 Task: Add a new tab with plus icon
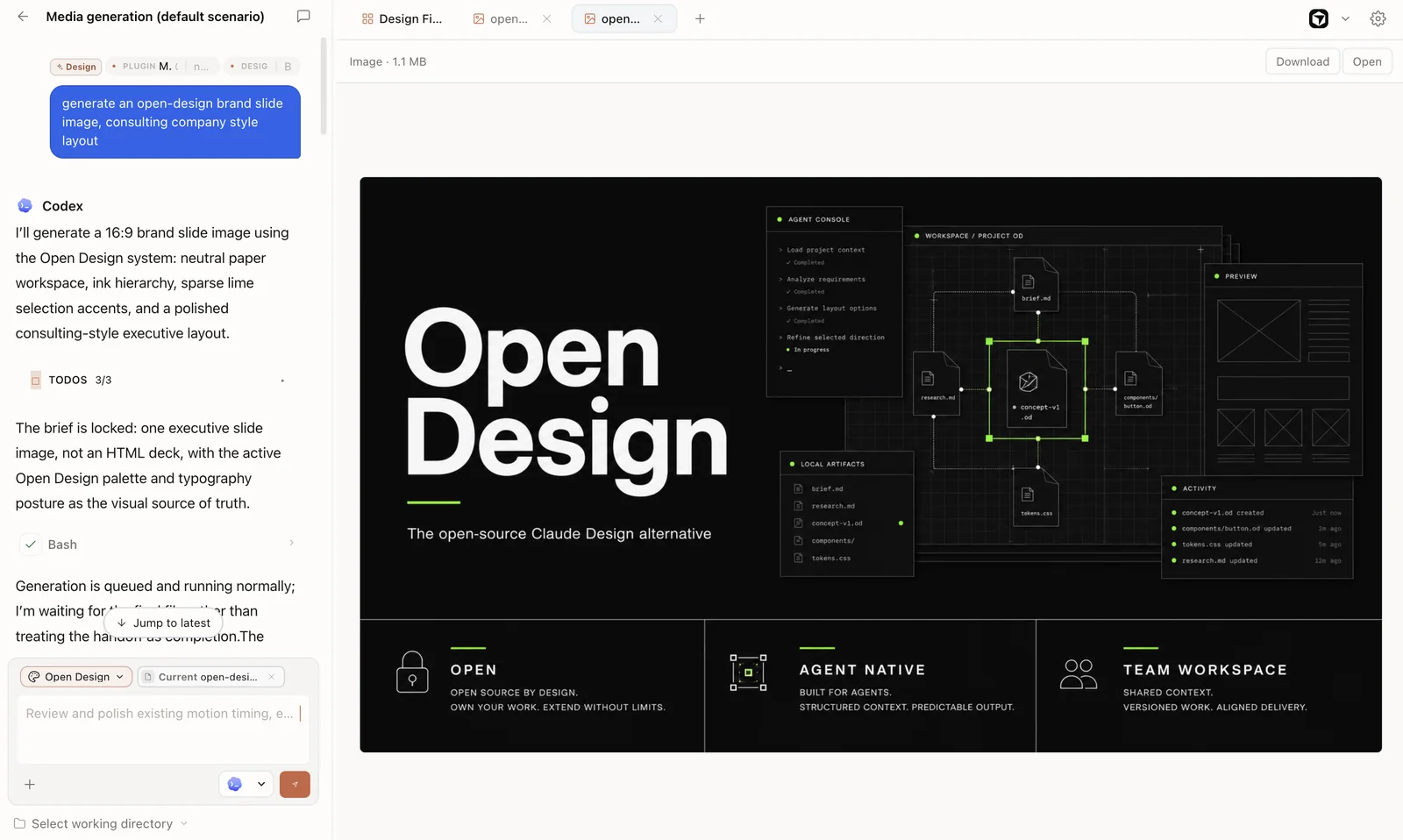pyautogui.click(x=700, y=18)
